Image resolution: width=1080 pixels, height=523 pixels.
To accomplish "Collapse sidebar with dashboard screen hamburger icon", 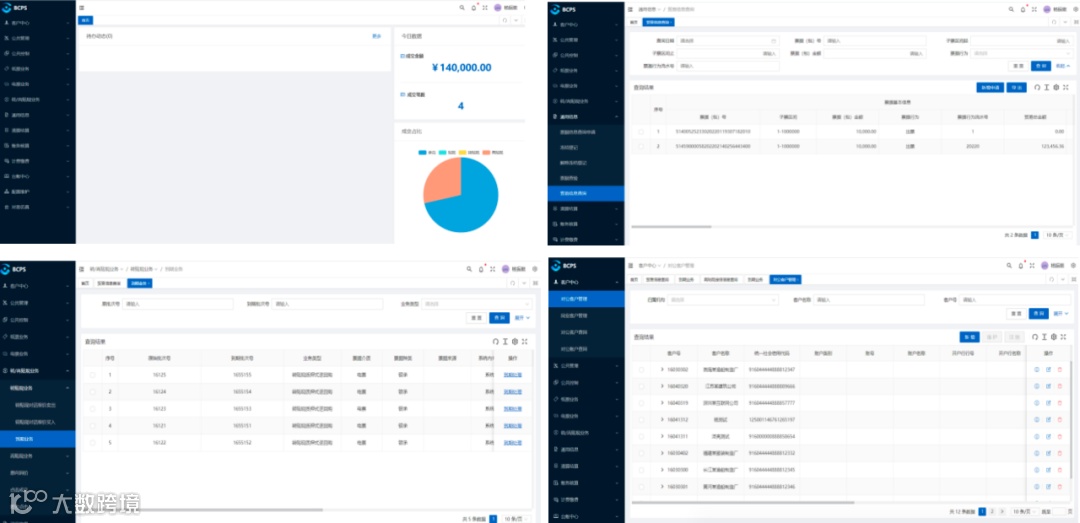I will click(x=82, y=8).
